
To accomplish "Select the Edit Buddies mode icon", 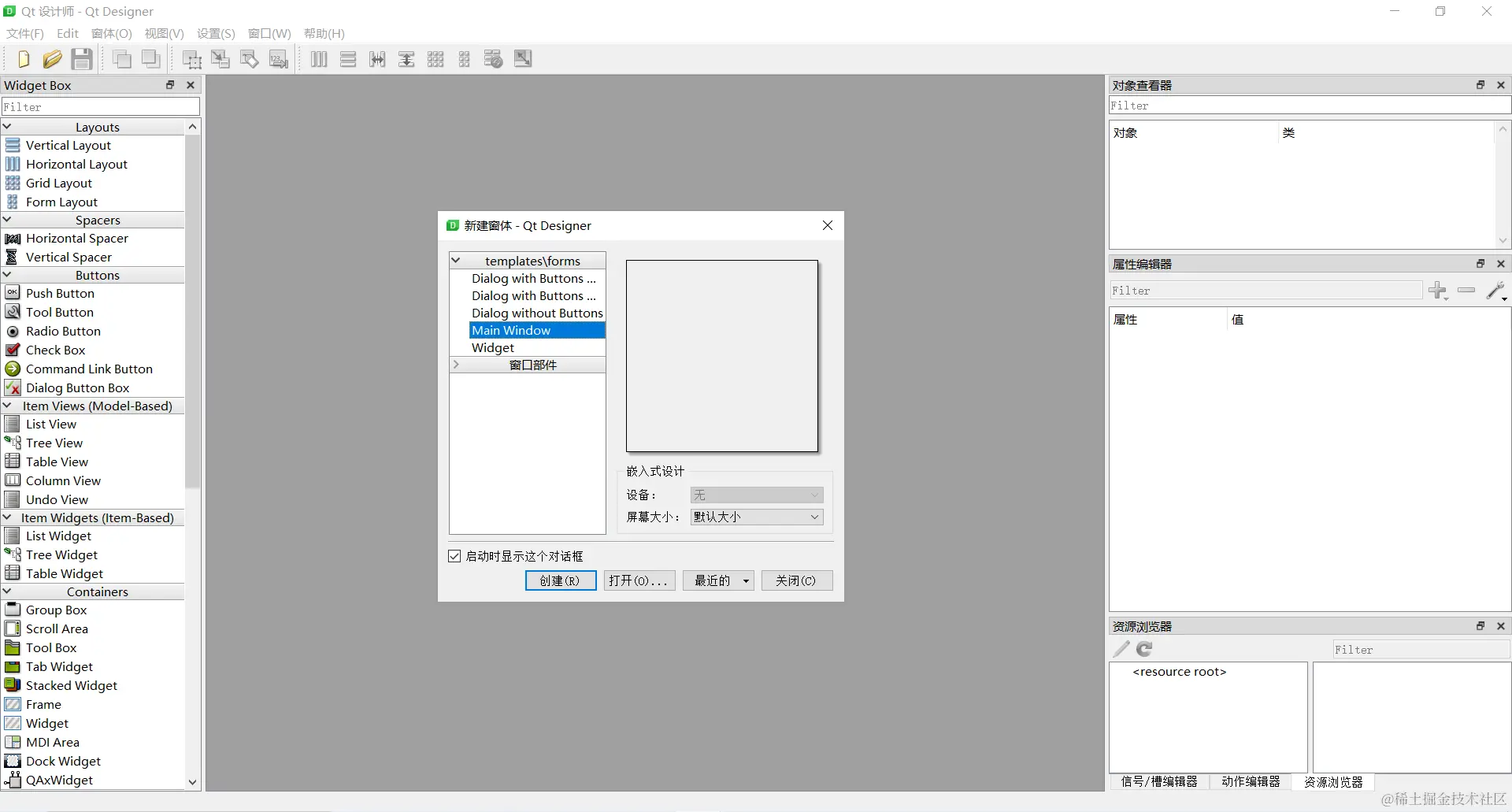I will (250, 59).
